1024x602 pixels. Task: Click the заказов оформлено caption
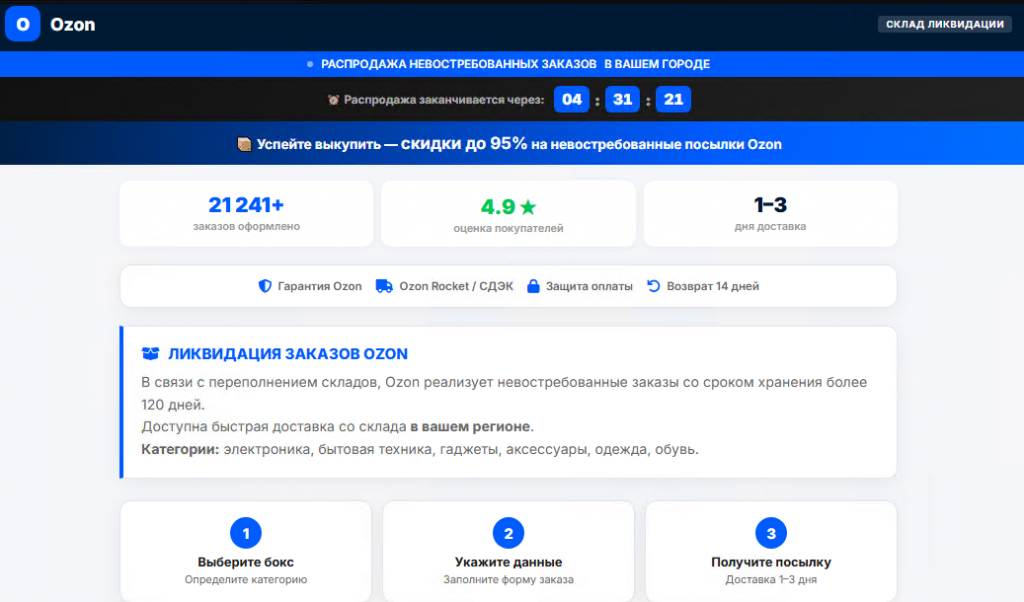click(246, 227)
